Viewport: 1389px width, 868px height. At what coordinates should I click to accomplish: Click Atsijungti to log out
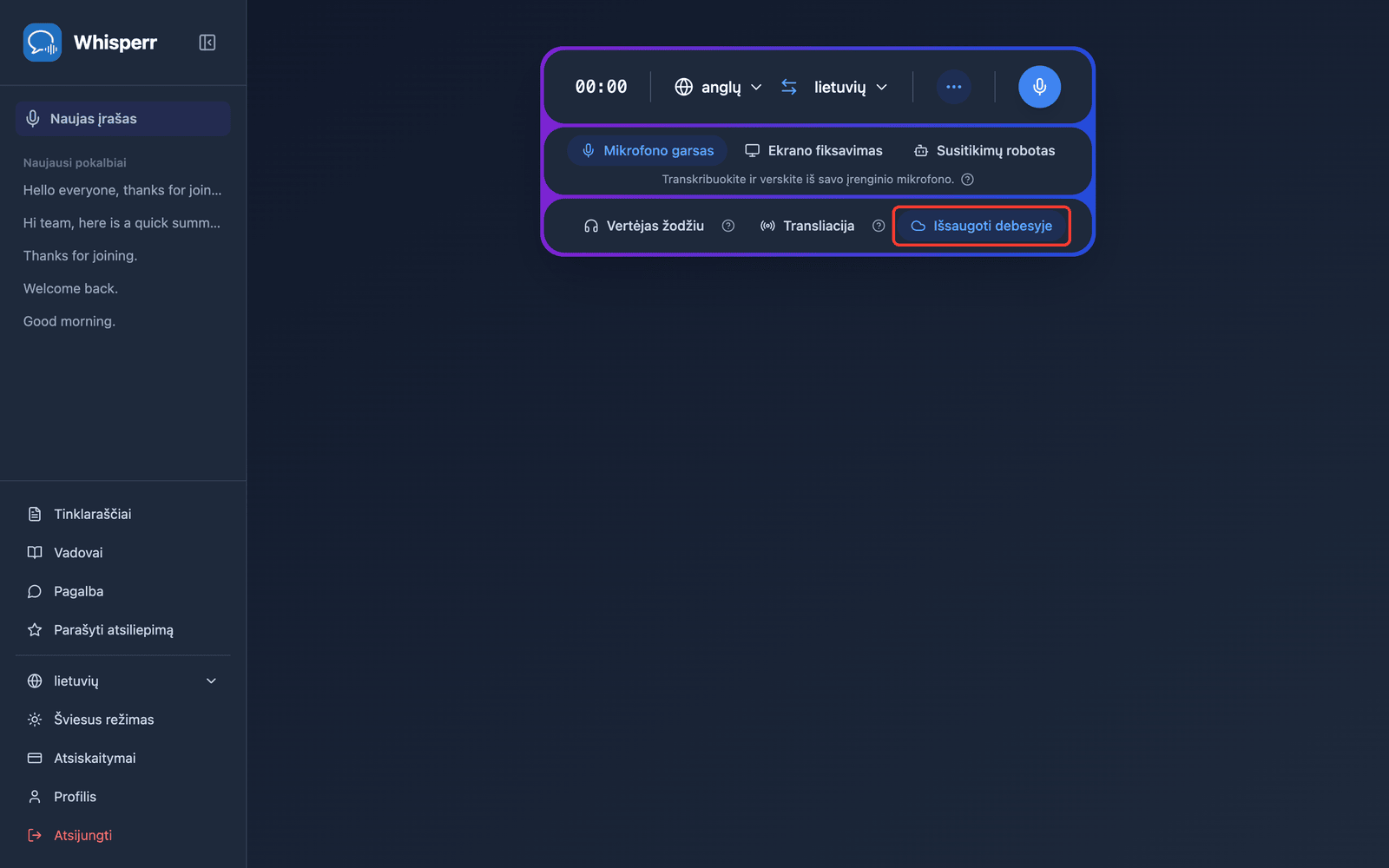pos(122,835)
